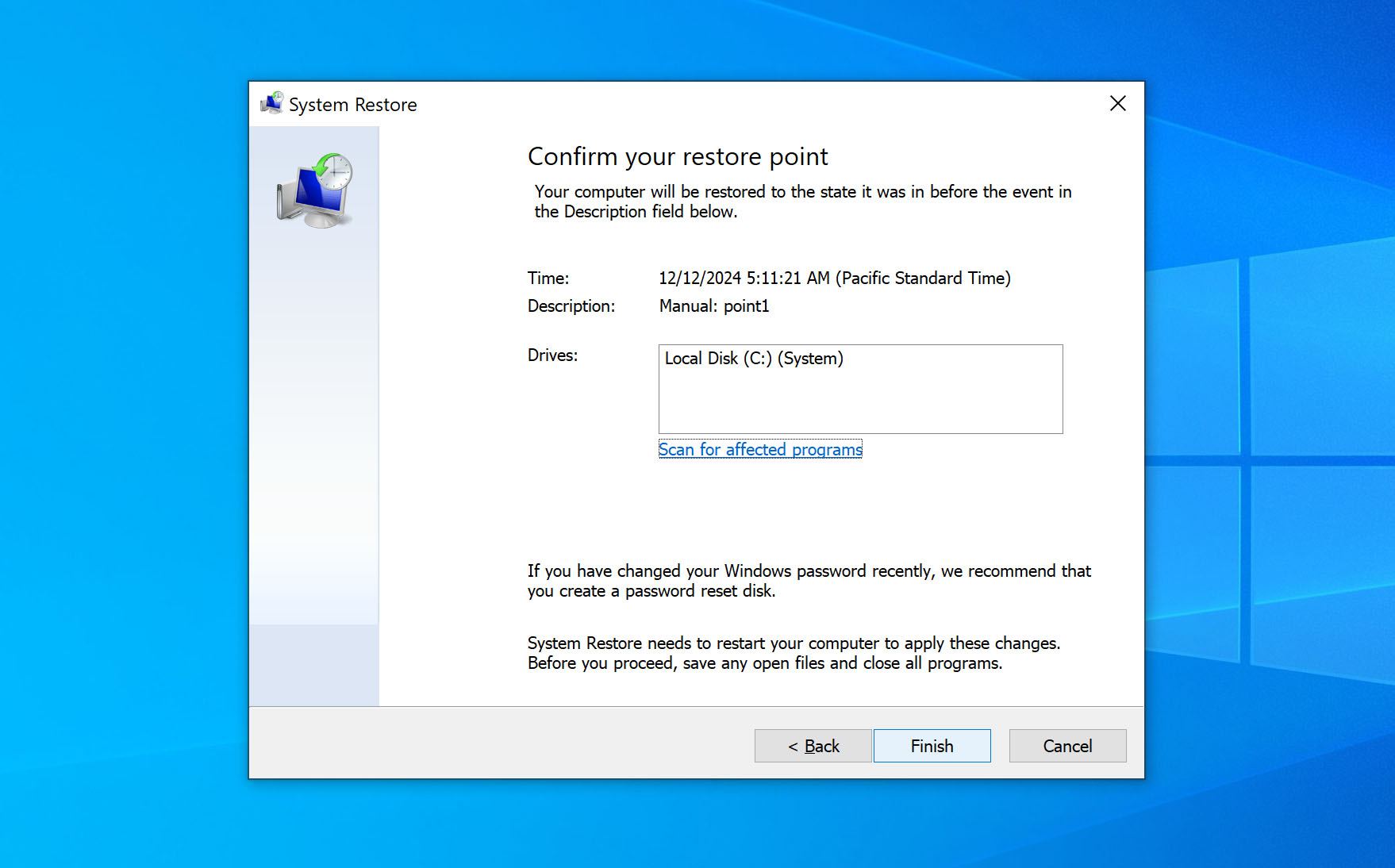This screenshot has width=1395, height=868.
Task: Click the restart computer notice text
Action: pos(794,653)
